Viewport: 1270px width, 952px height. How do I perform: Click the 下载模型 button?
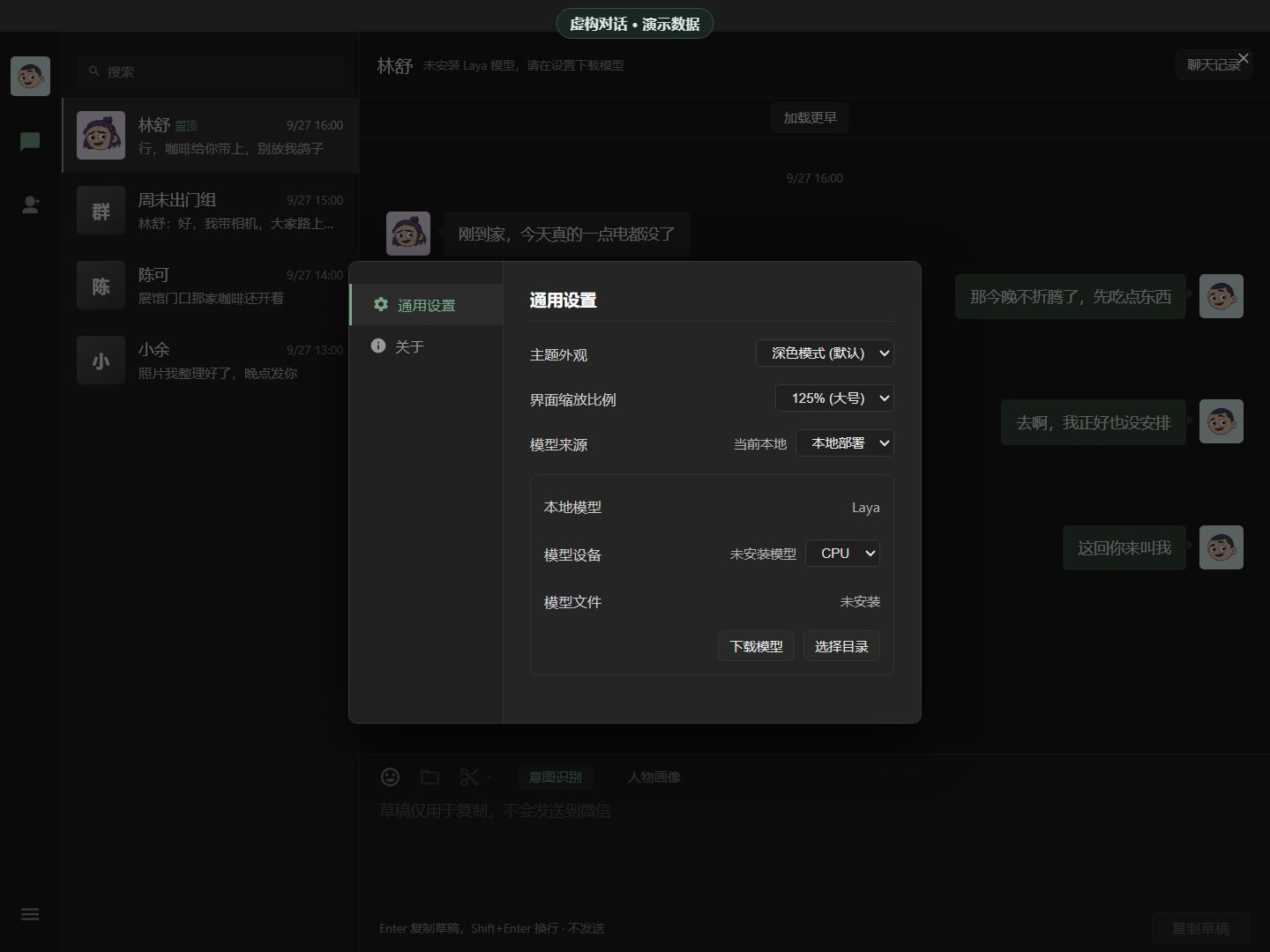tap(757, 646)
